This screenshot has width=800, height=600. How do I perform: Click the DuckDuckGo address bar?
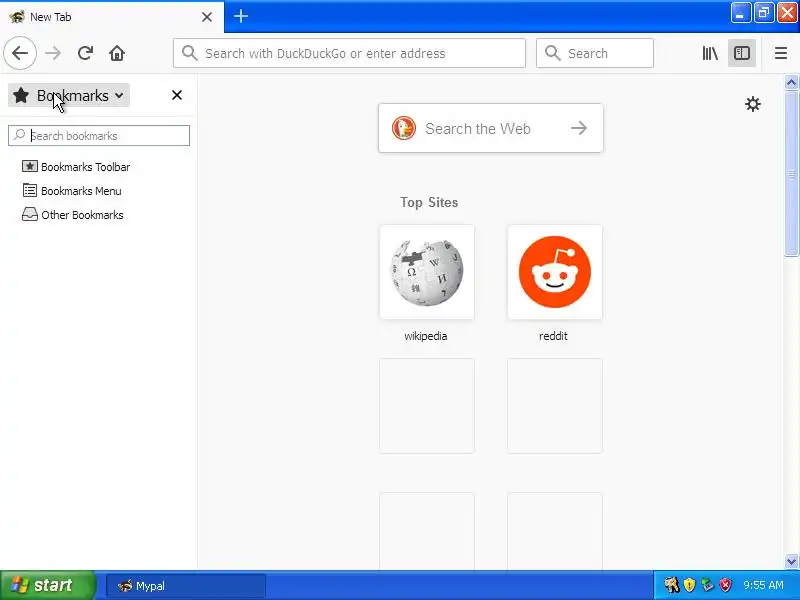coord(349,53)
